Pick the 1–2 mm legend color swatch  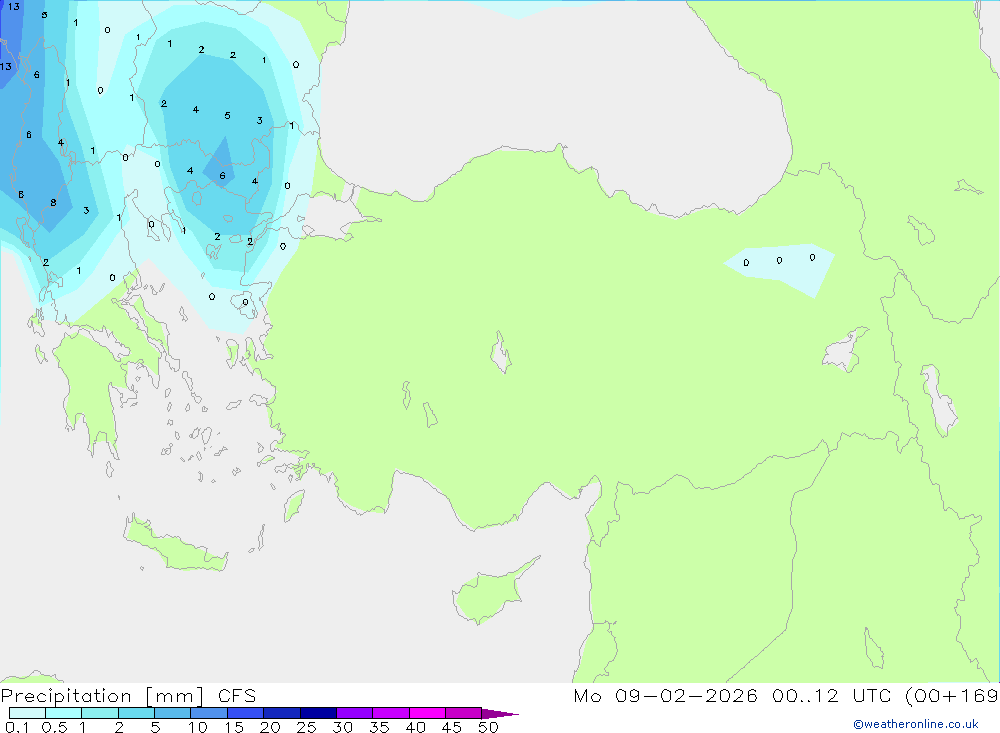pos(99,713)
